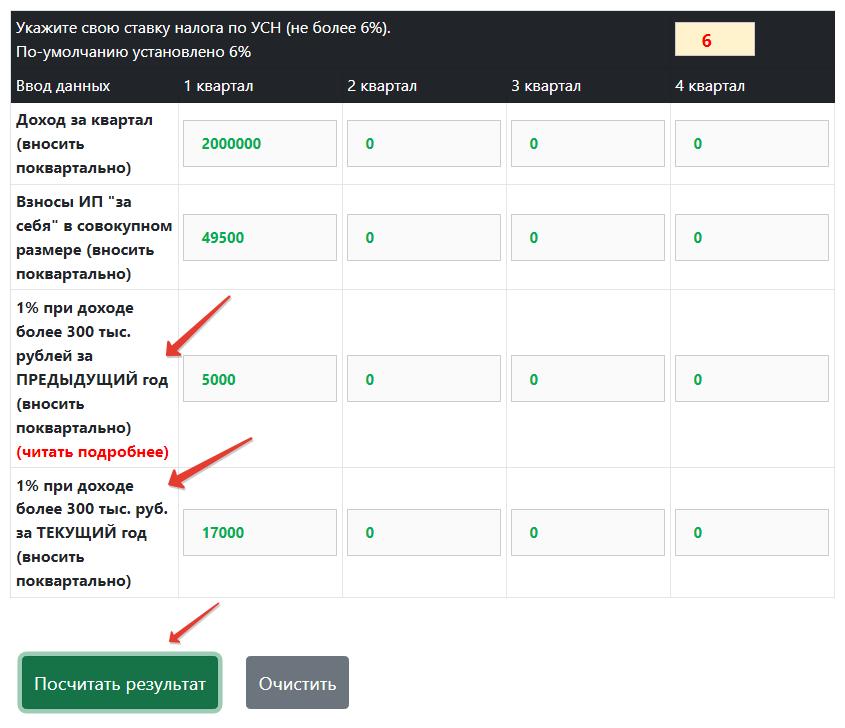Click the 'ТЕКУЩИЙ год' row label
845x728 pixels.
point(92,533)
